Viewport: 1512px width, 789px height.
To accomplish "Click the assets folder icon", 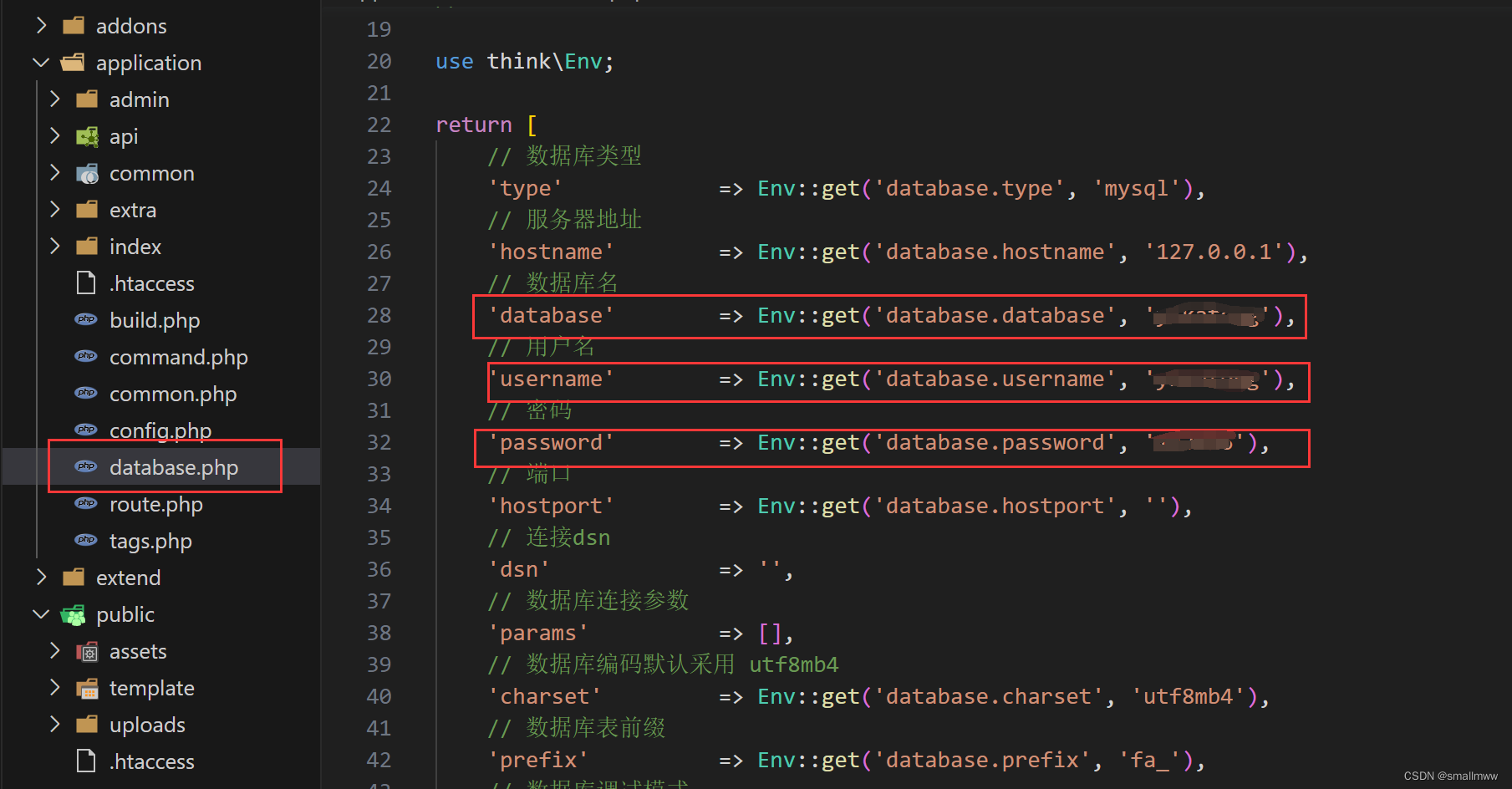I will pos(87,652).
